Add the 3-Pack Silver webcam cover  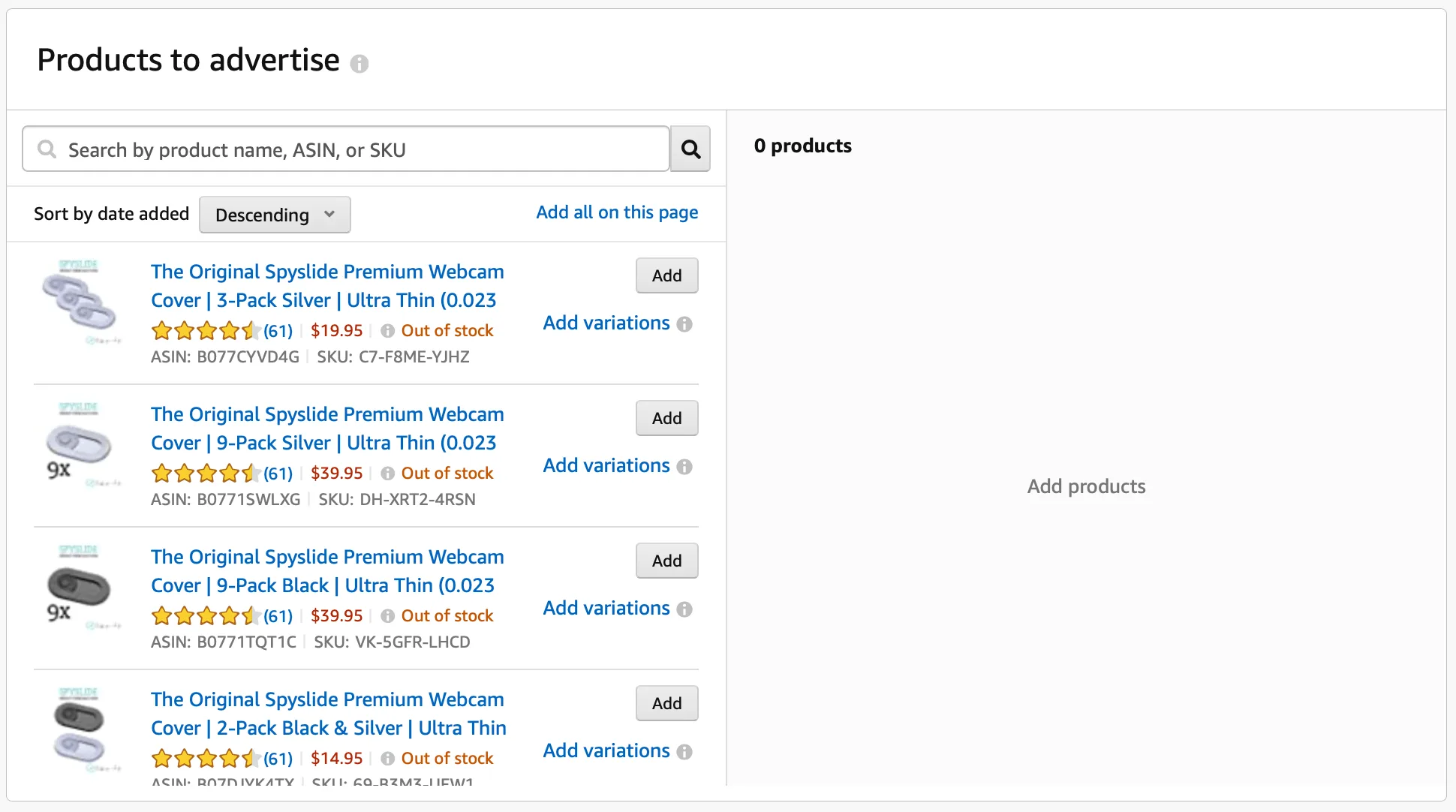pos(667,275)
